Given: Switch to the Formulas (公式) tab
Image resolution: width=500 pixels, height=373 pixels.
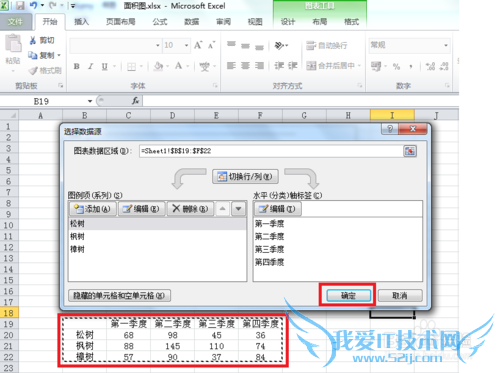Looking at the screenshot, I should pyautogui.click(x=160, y=22).
